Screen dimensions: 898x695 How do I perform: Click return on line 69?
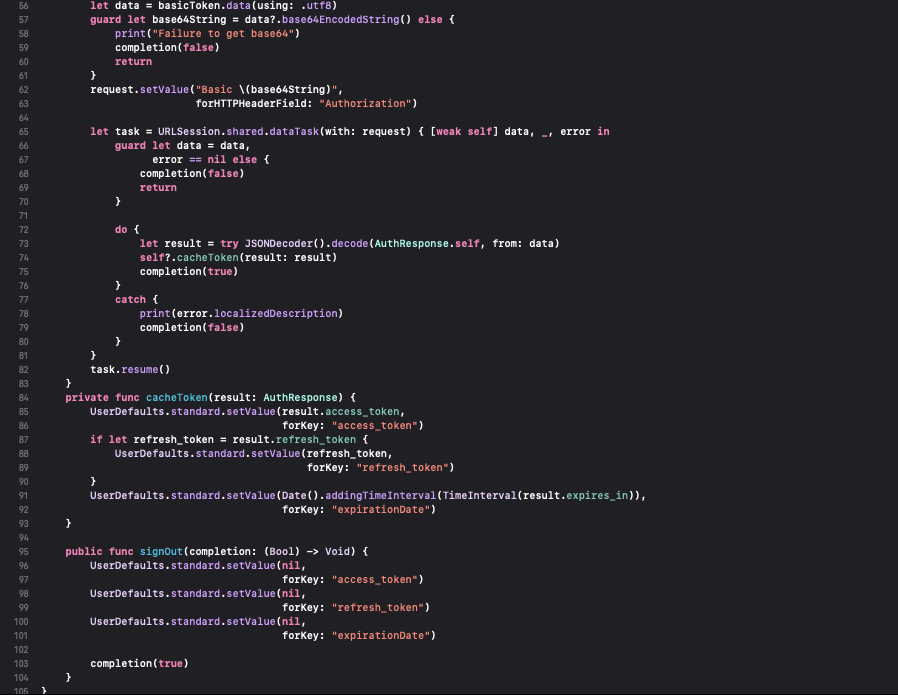pos(158,188)
